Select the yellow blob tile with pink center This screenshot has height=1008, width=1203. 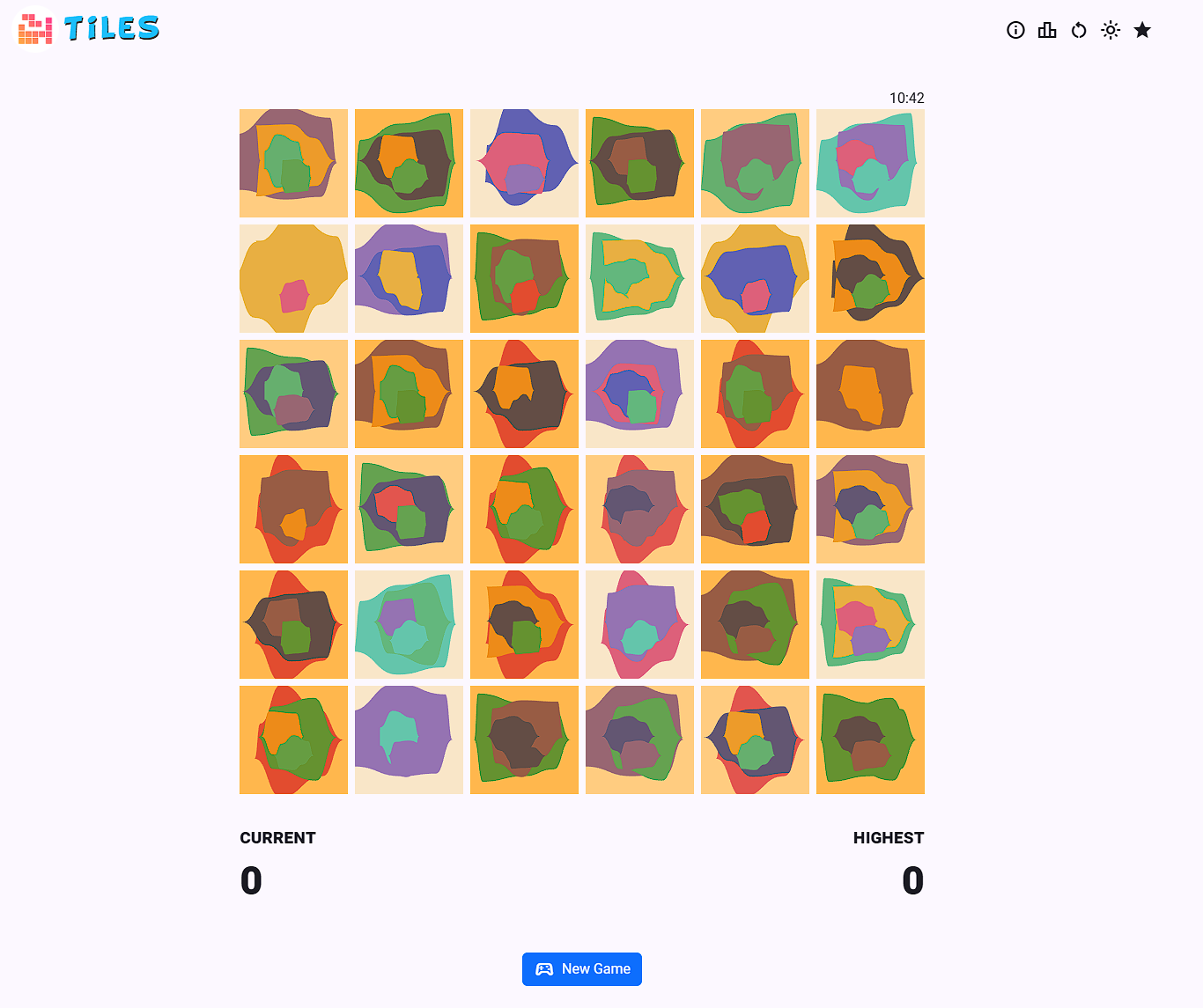click(x=293, y=278)
